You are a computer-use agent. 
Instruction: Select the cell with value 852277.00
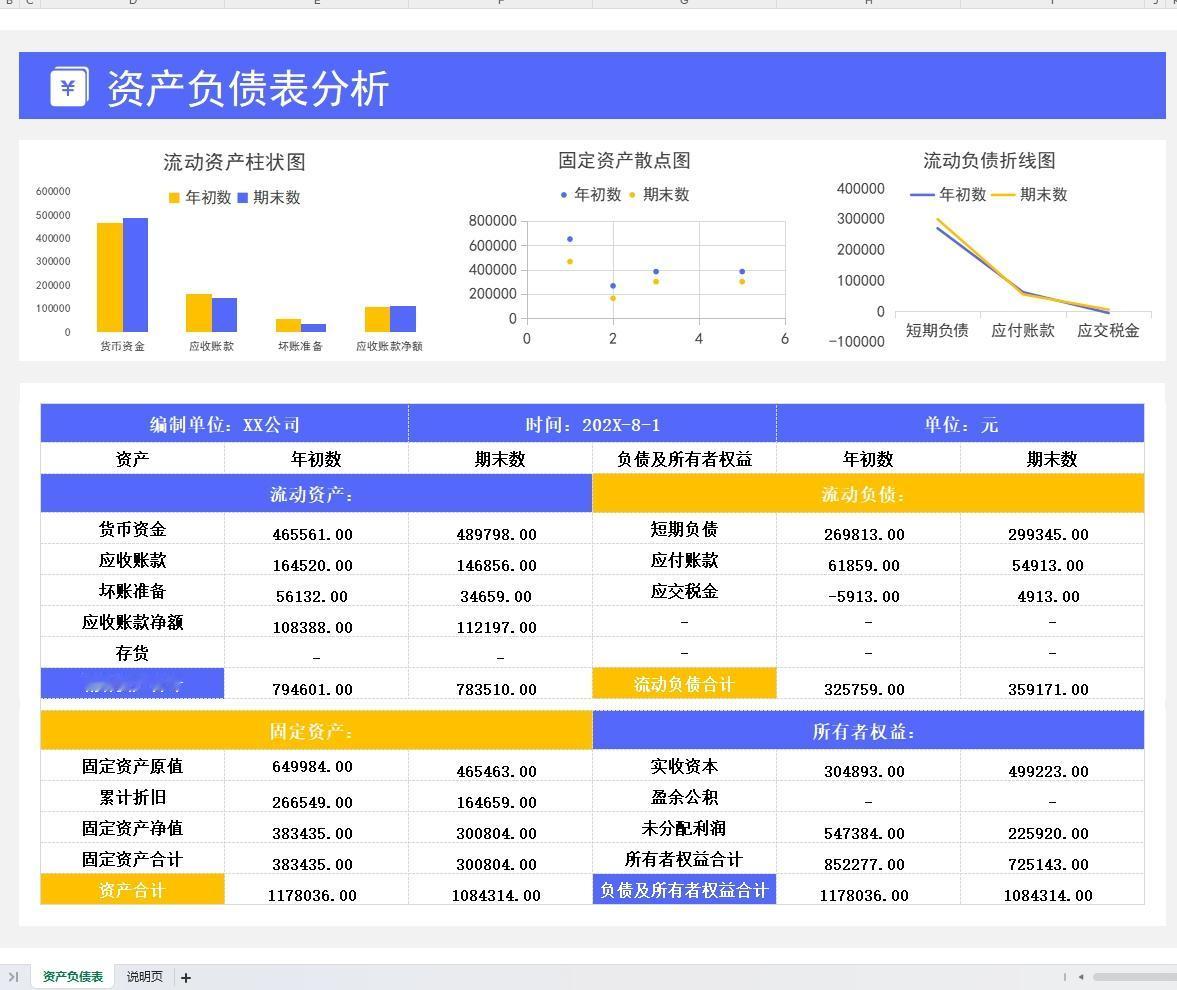point(868,858)
